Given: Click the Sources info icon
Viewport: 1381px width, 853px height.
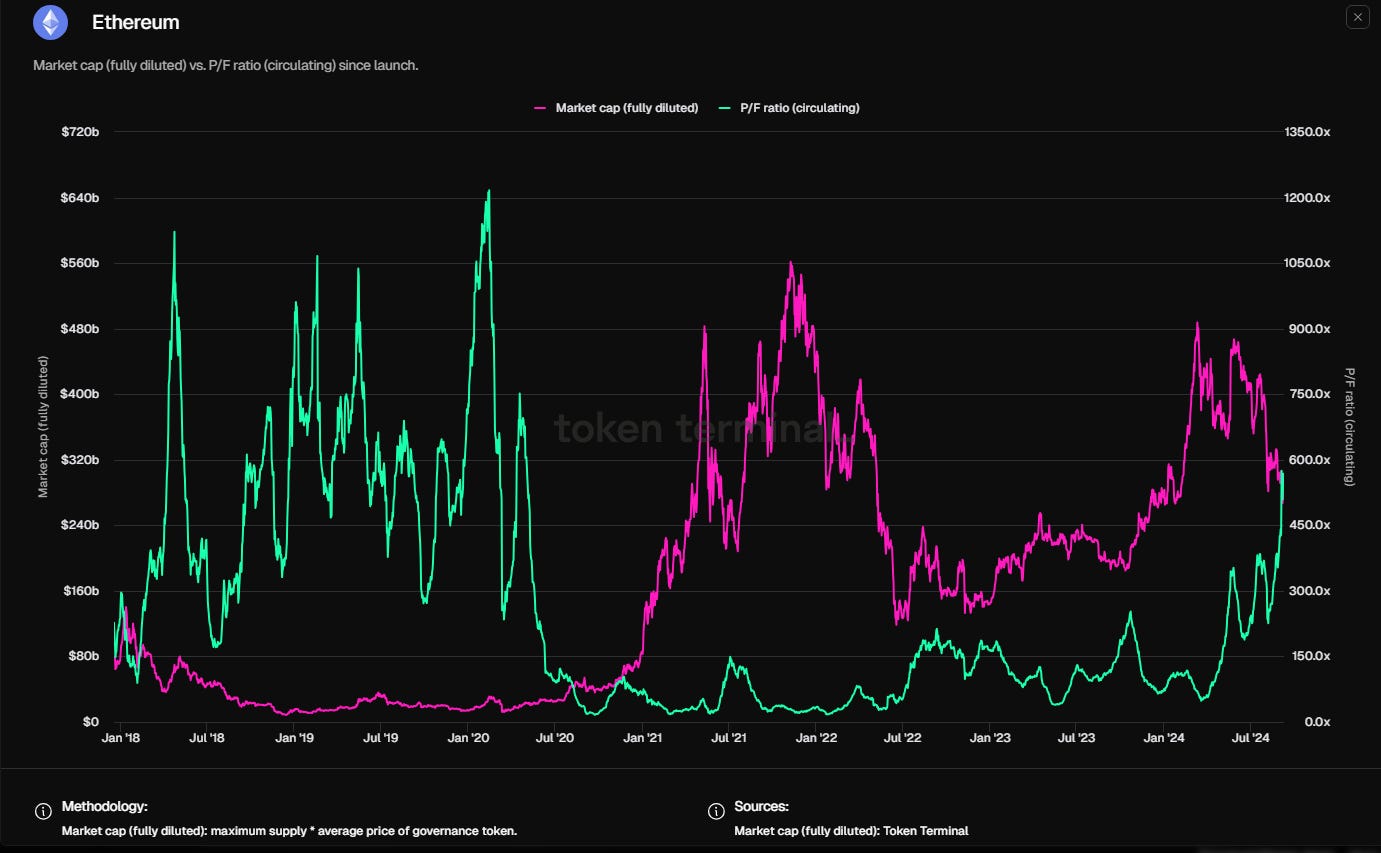Looking at the screenshot, I should pyautogui.click(x=716, y=811).
